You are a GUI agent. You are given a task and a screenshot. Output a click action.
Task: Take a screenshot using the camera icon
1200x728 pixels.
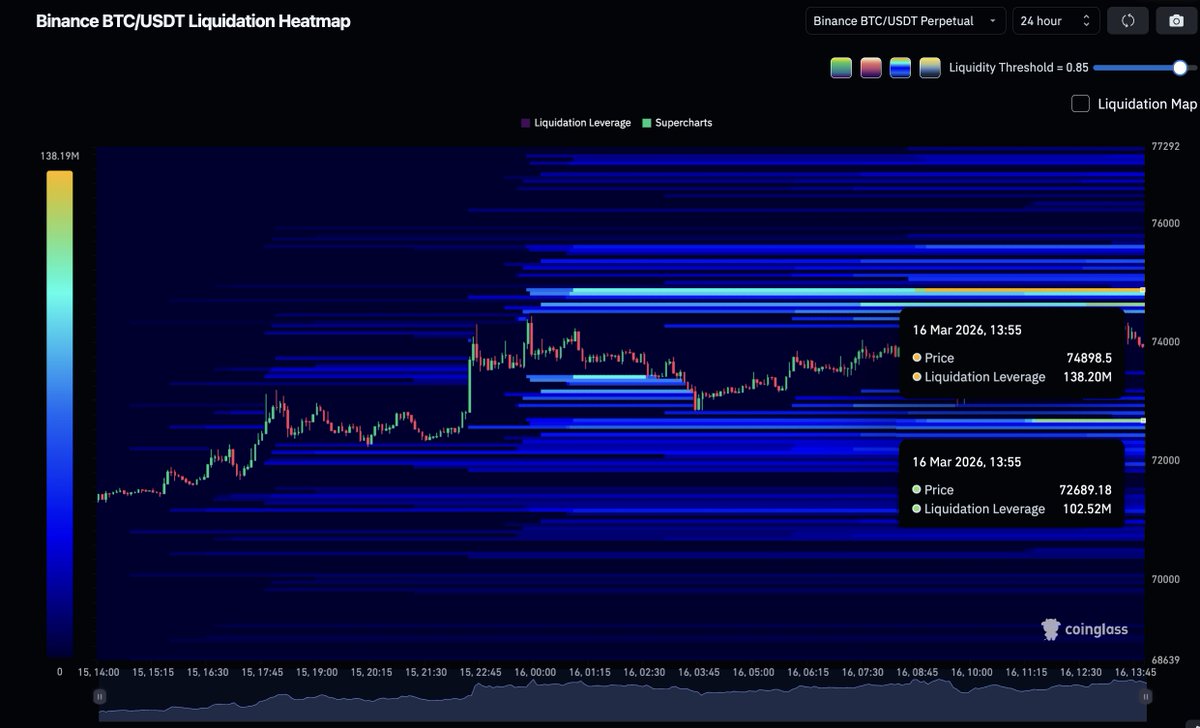pos(1178,20)
